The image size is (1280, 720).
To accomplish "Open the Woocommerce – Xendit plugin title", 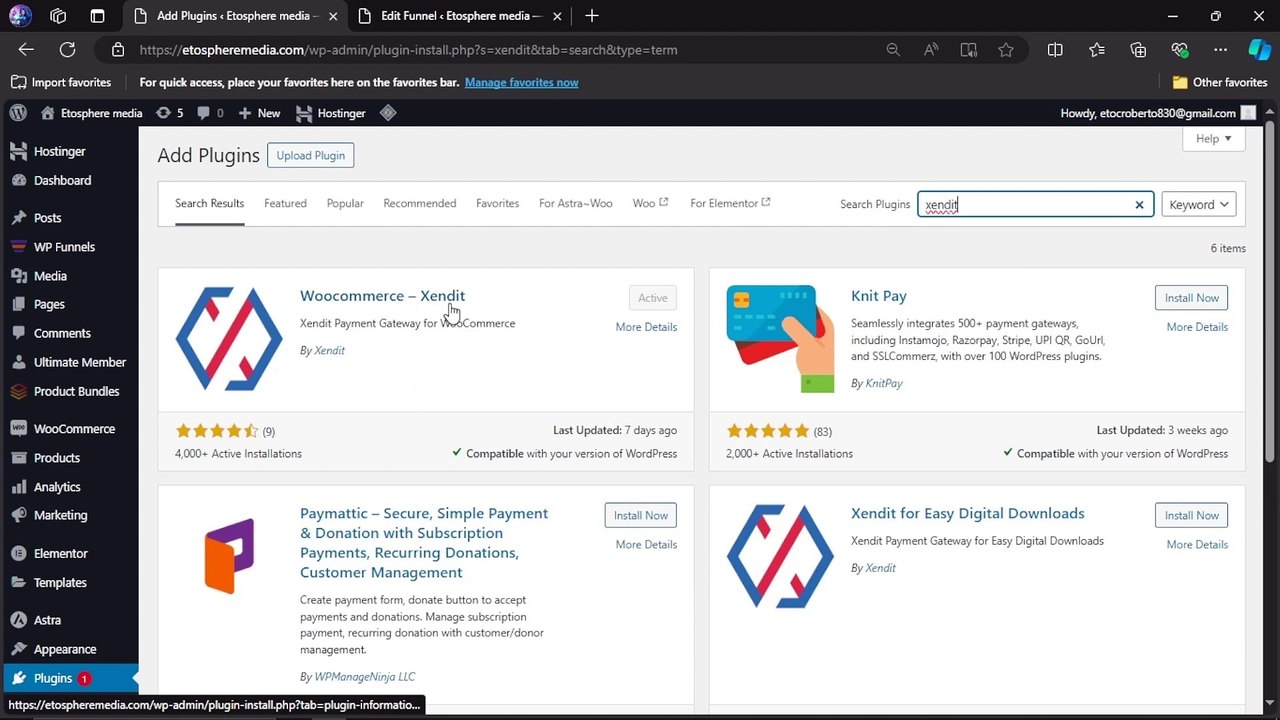I will 382,296.
